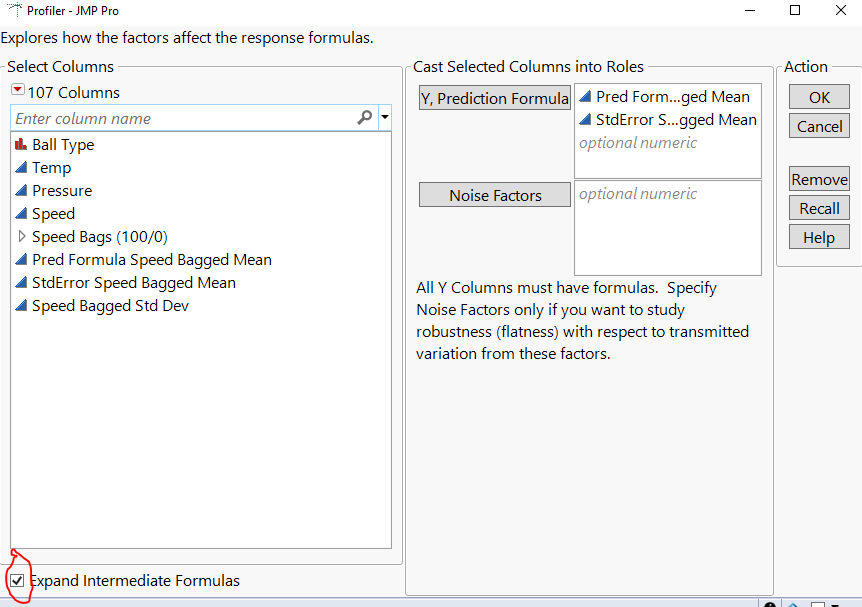Viewport: 862px width, 607px height.
Task: Expand the Speed Bags (100/0) group
Action: pyautogui.click(x=22, y=237)
